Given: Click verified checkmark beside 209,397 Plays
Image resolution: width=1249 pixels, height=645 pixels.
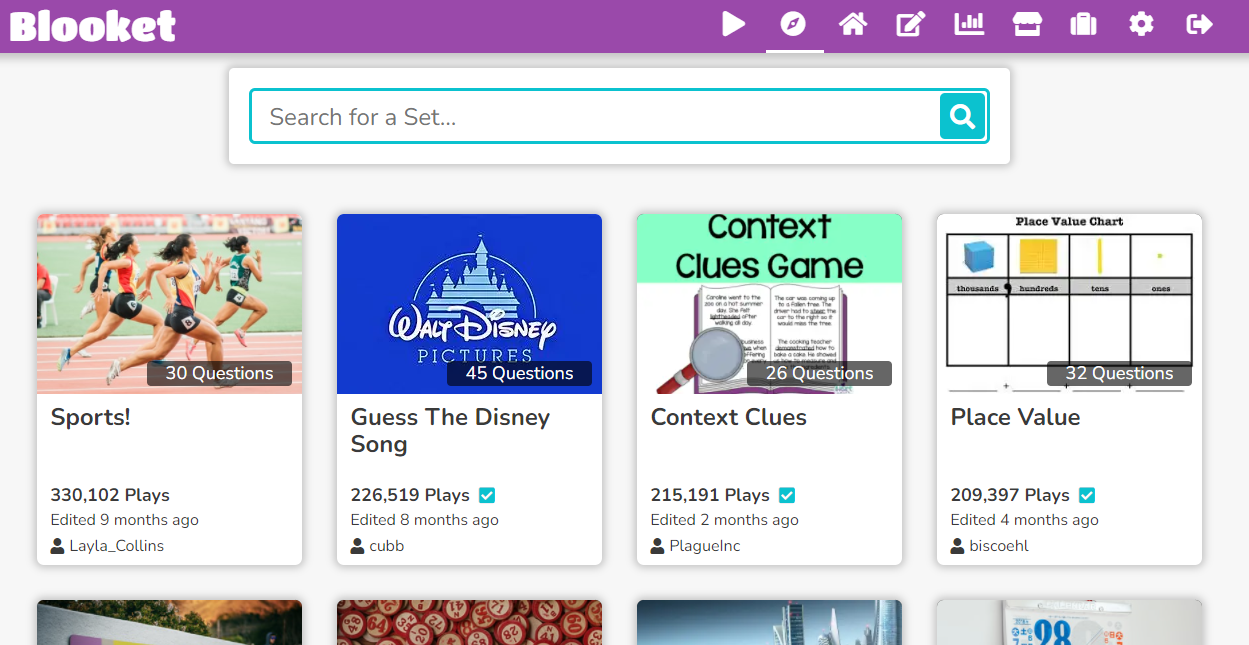Looking at the screenshot, I should [1087, 495].
